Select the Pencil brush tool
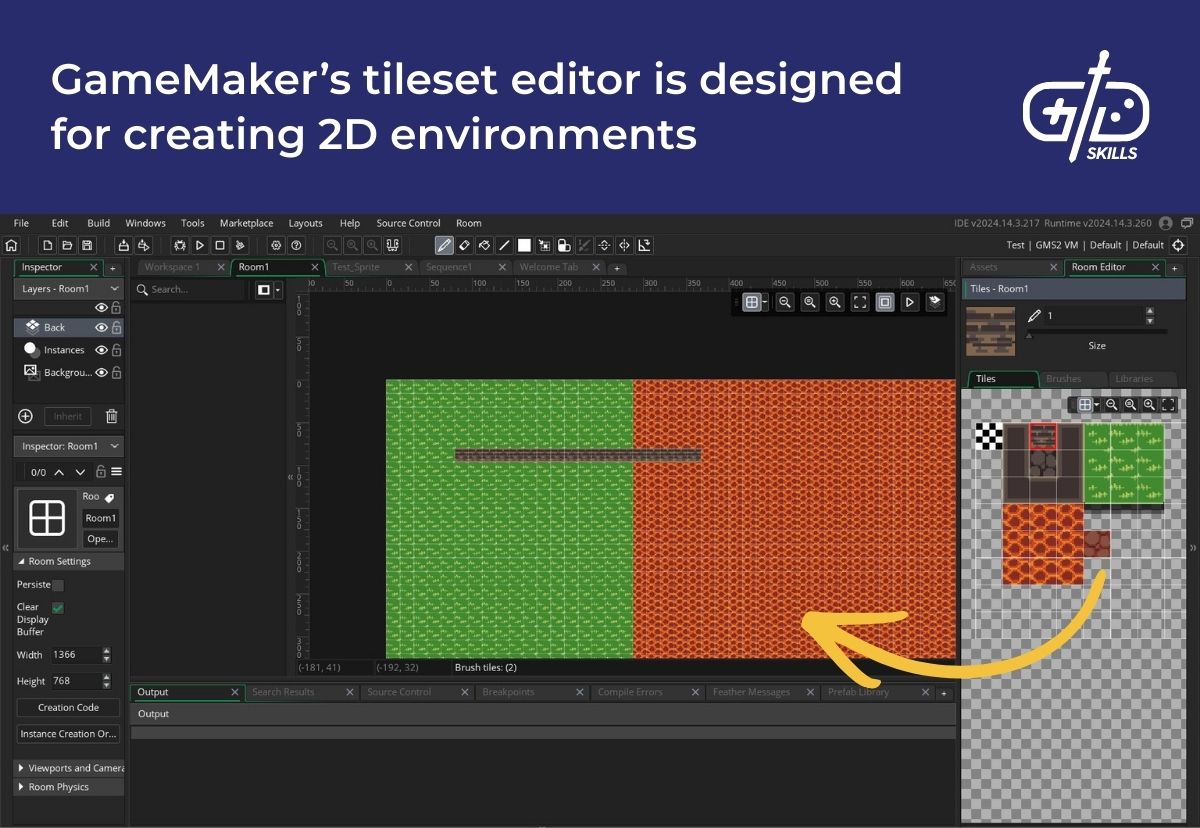This screenshot has height=828, width=1200. 444,244
